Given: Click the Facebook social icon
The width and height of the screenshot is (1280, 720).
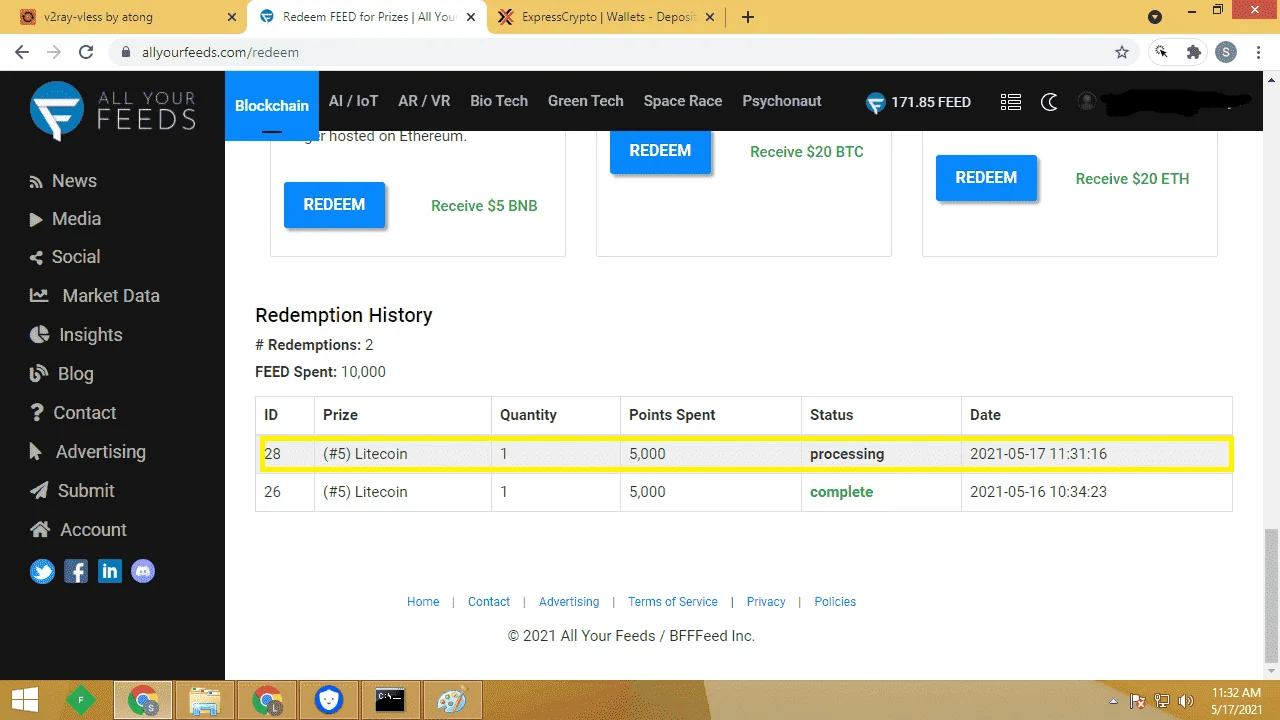Looking at the screenshot, I should tap(76, 572).
